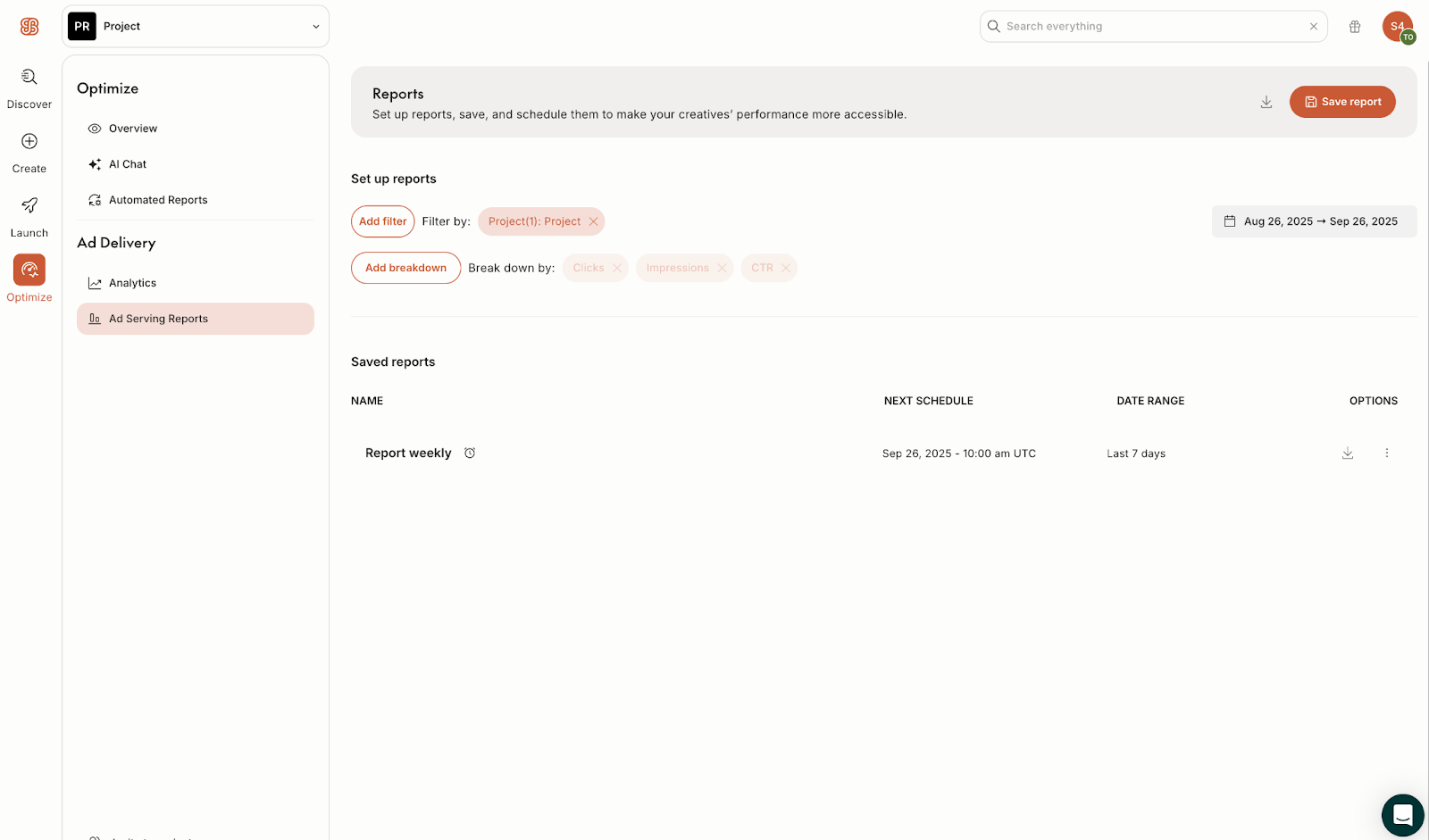Viewport: 1429px width, 840px height.
Task: Click the Add breakdown button
Action: point(405,268)
